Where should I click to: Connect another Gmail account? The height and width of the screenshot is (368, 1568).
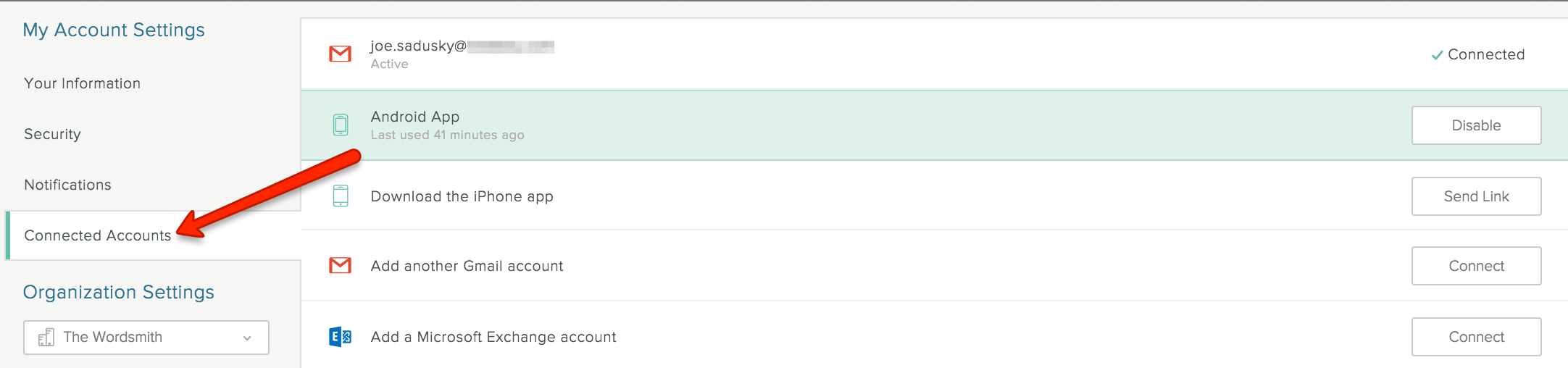coord(1476,266)
